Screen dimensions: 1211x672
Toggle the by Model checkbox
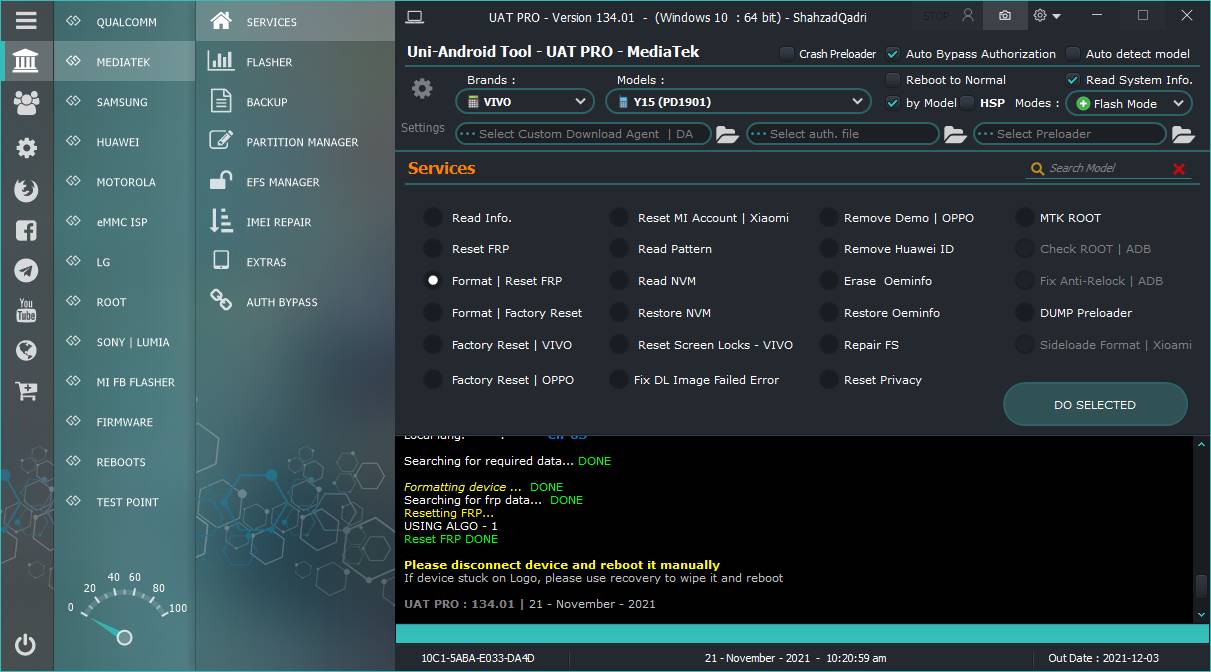point(893,103)
